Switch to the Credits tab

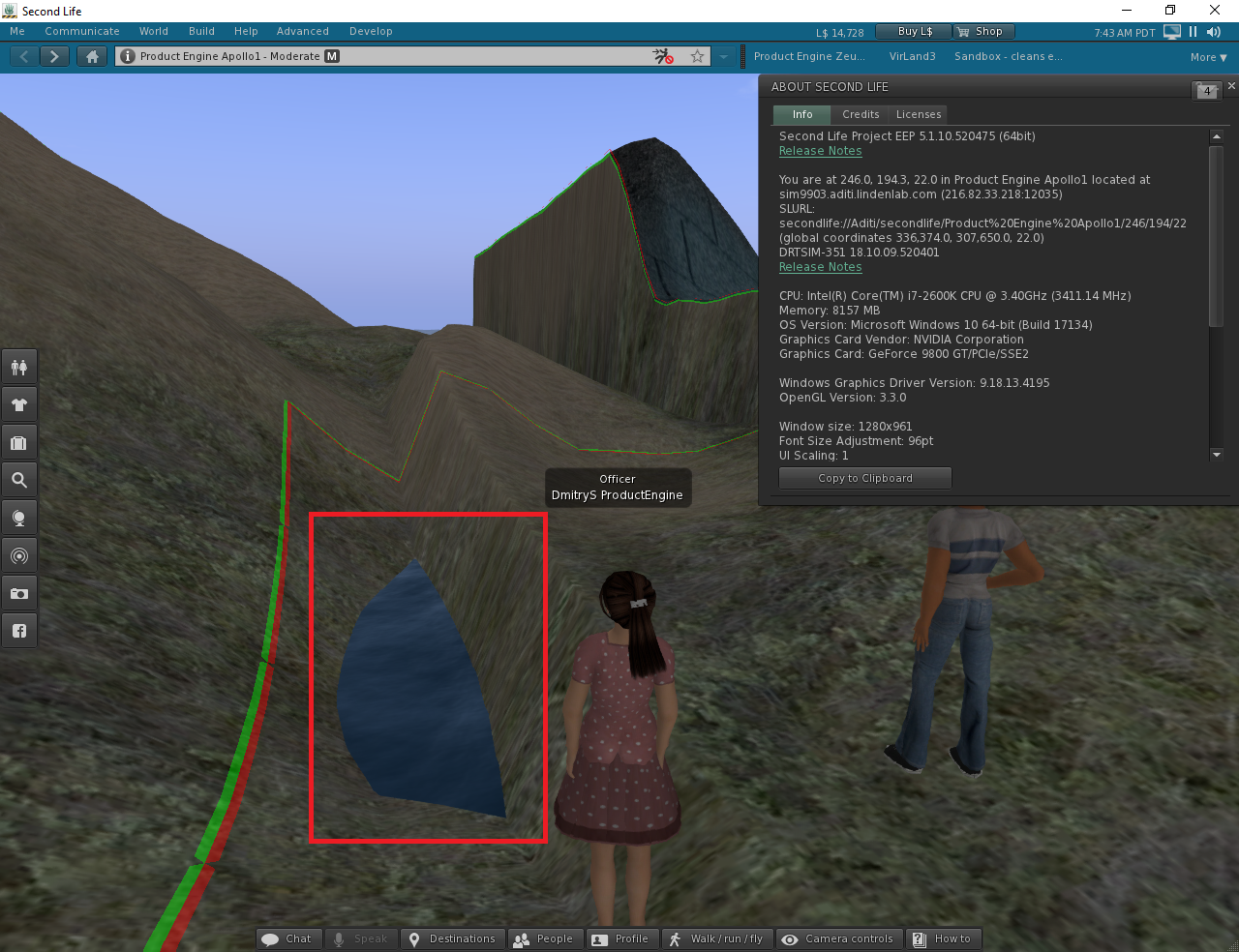point(861,114)
